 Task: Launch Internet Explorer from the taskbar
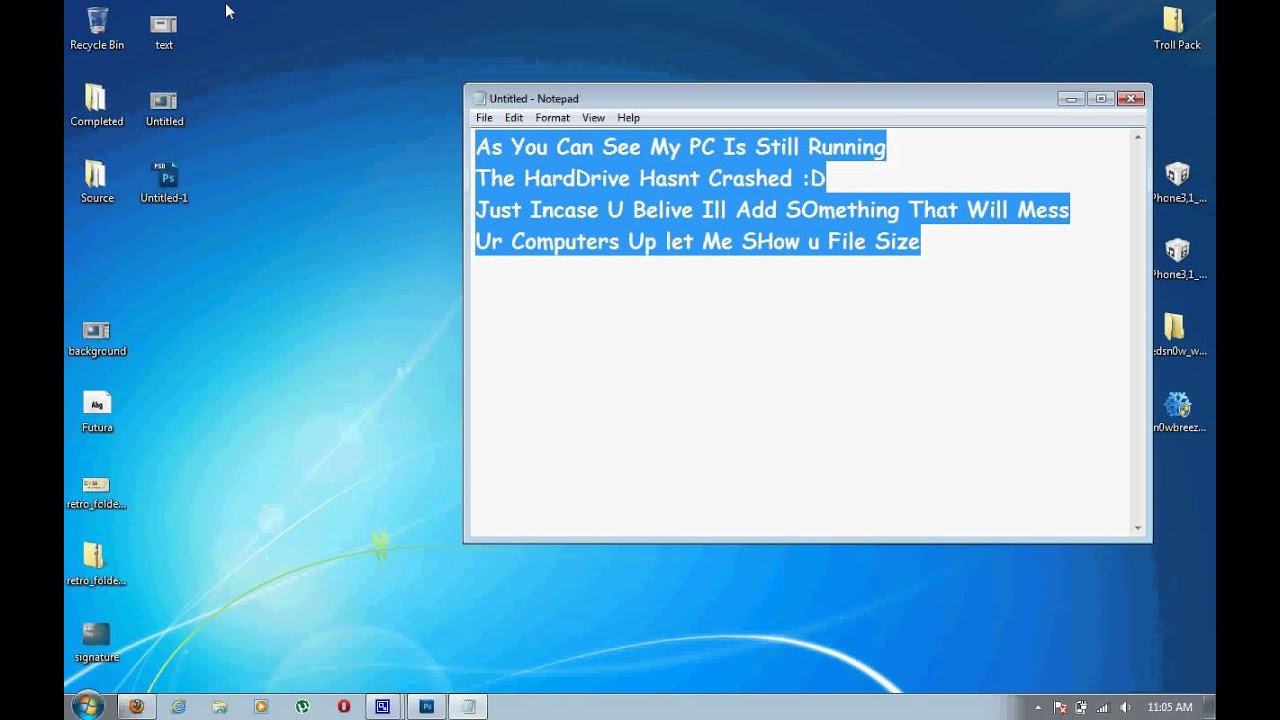178,706
